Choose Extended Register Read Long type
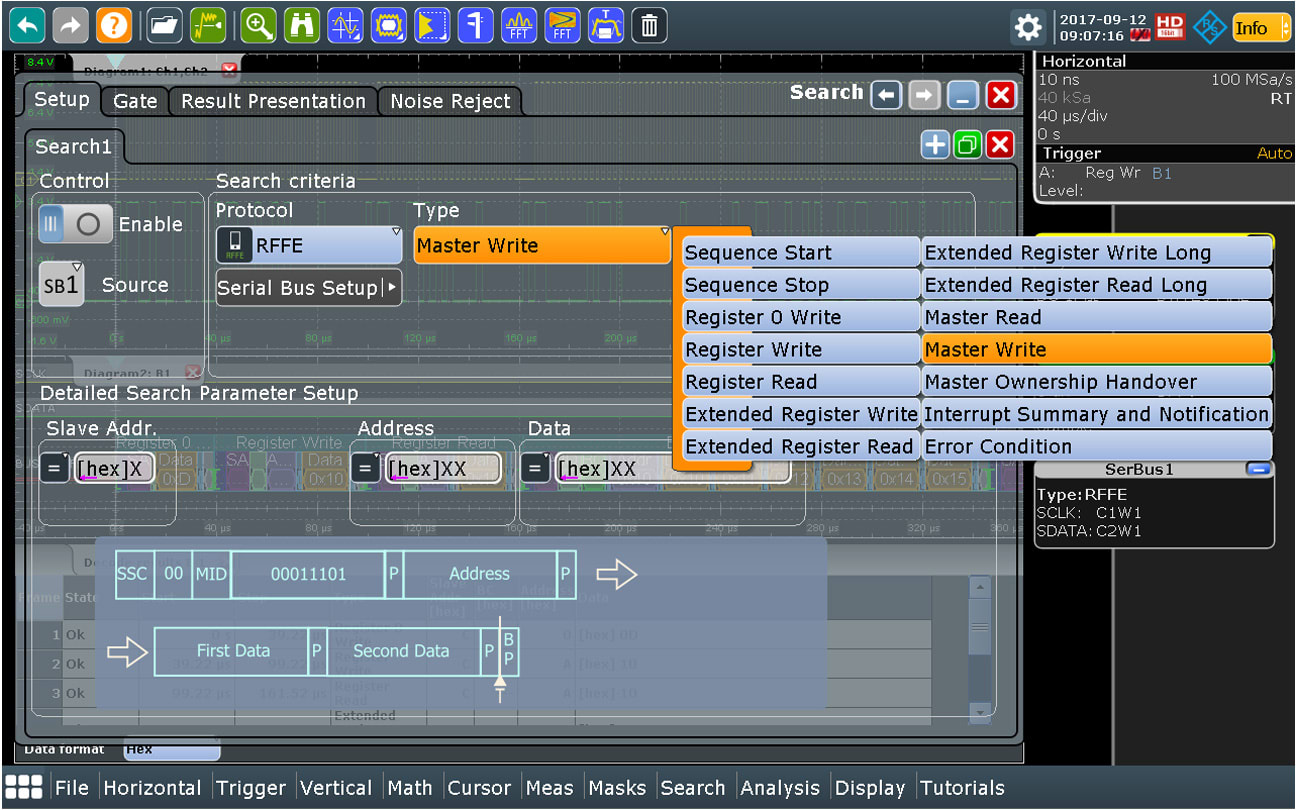Image resolution: width=1296 pixels, height=810 pixels. click(1097, 285)
